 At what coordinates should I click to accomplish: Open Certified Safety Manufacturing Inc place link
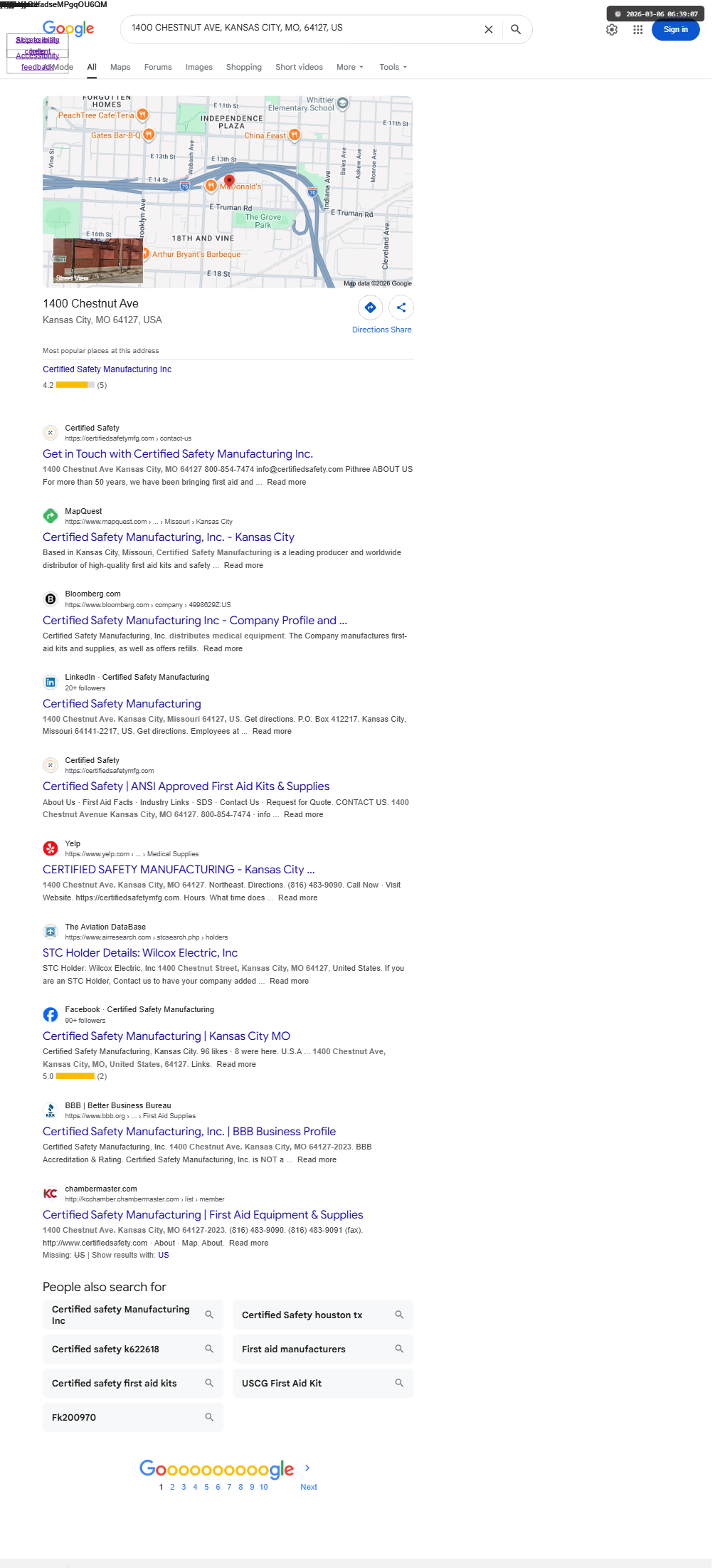(x=107, y=369)
